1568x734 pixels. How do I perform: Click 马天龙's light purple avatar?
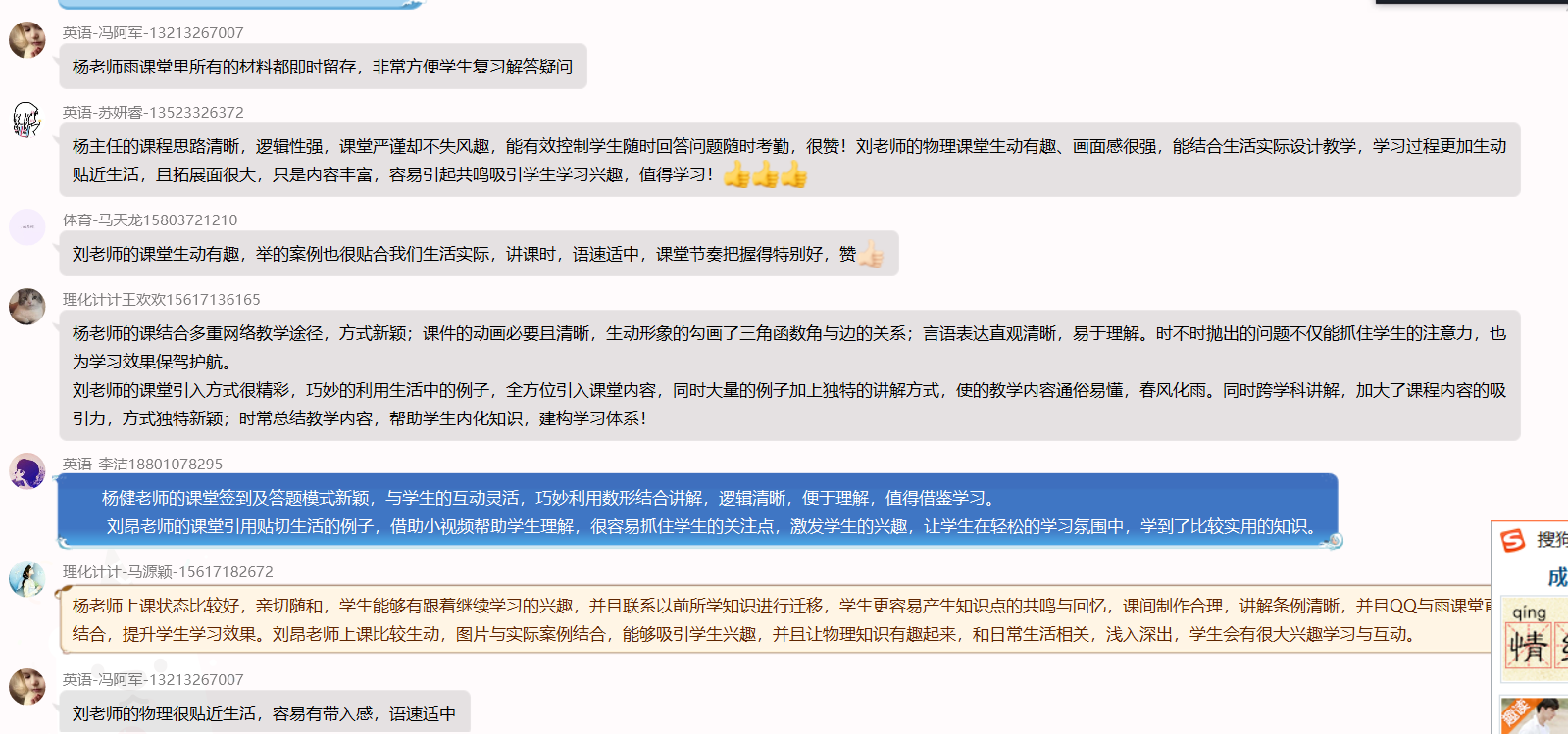27,227
